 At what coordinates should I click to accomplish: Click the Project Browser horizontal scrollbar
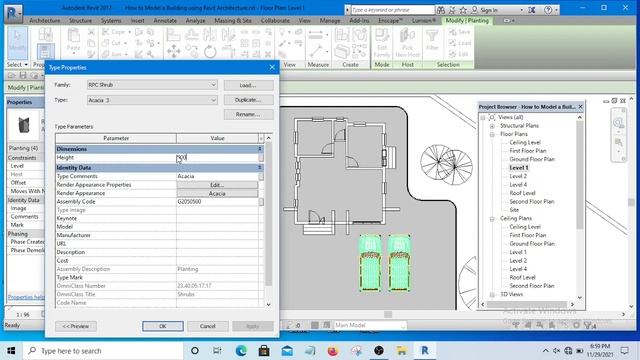(x=527, y=304)
